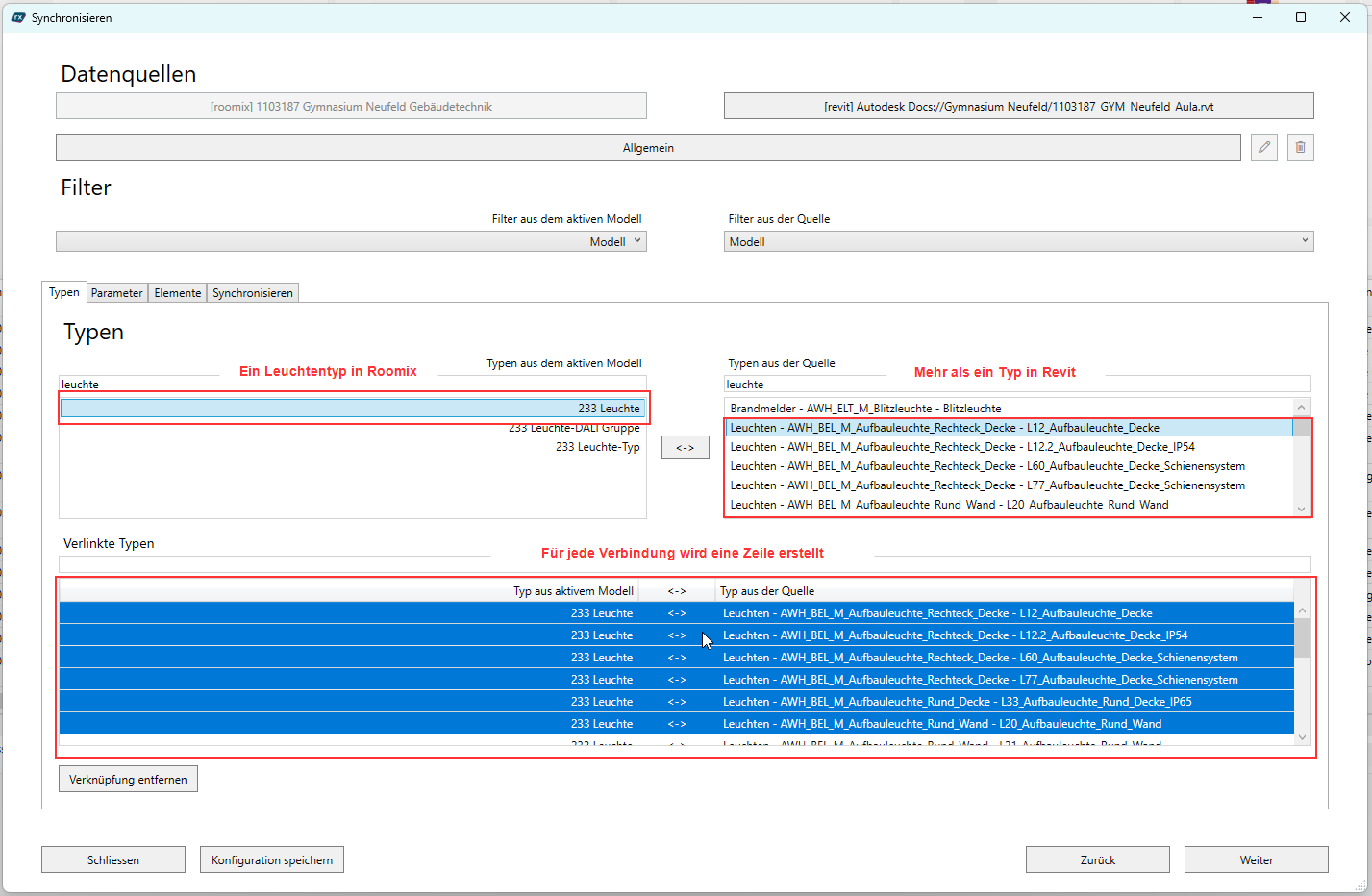The width and height of the screenshot is (1372, 896).
Task: Expand the 'Filter aus der Quelle' dropdown
Action: pyautogui.click(x=1017, y=241)
